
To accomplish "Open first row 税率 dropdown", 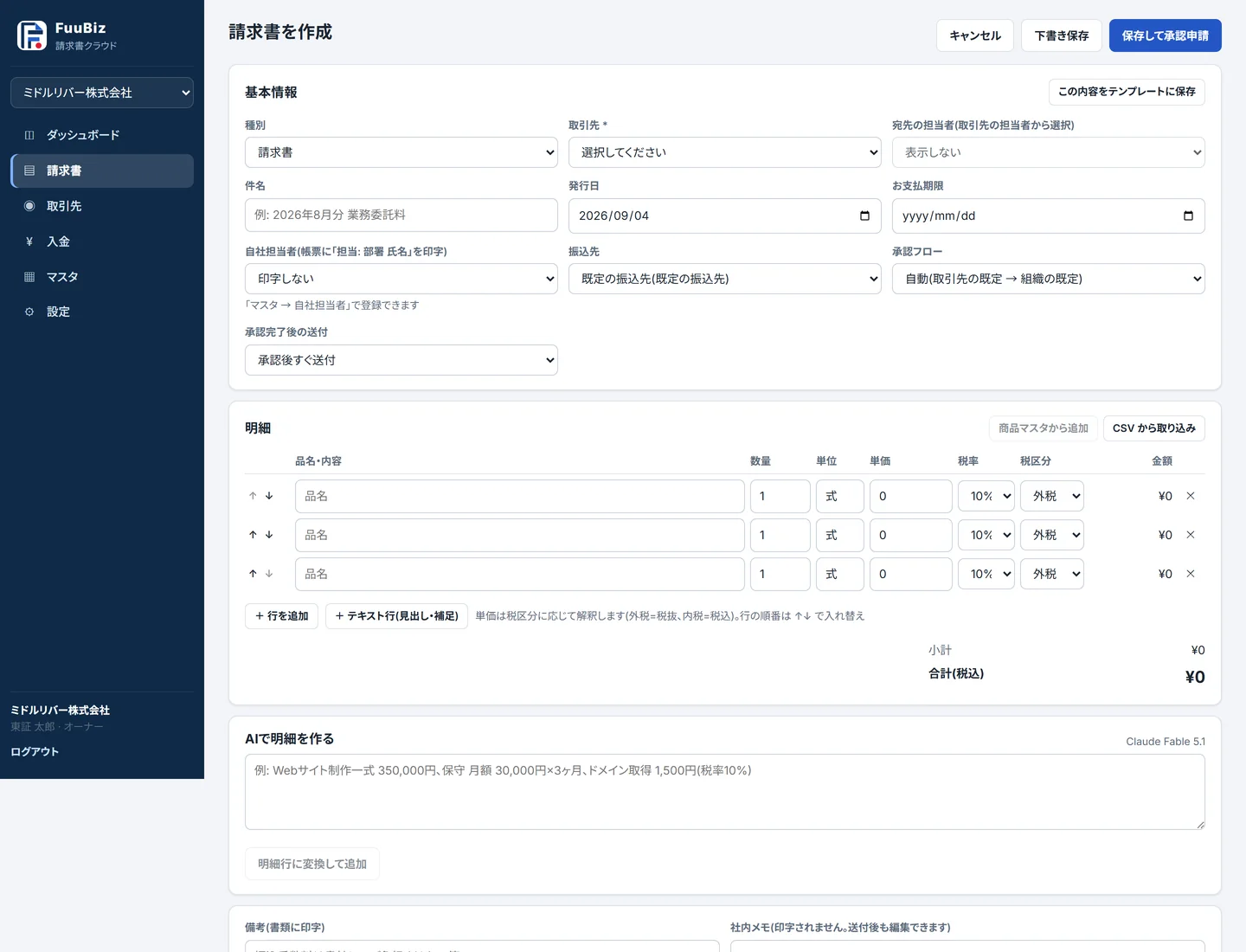I will pos(986,496).
